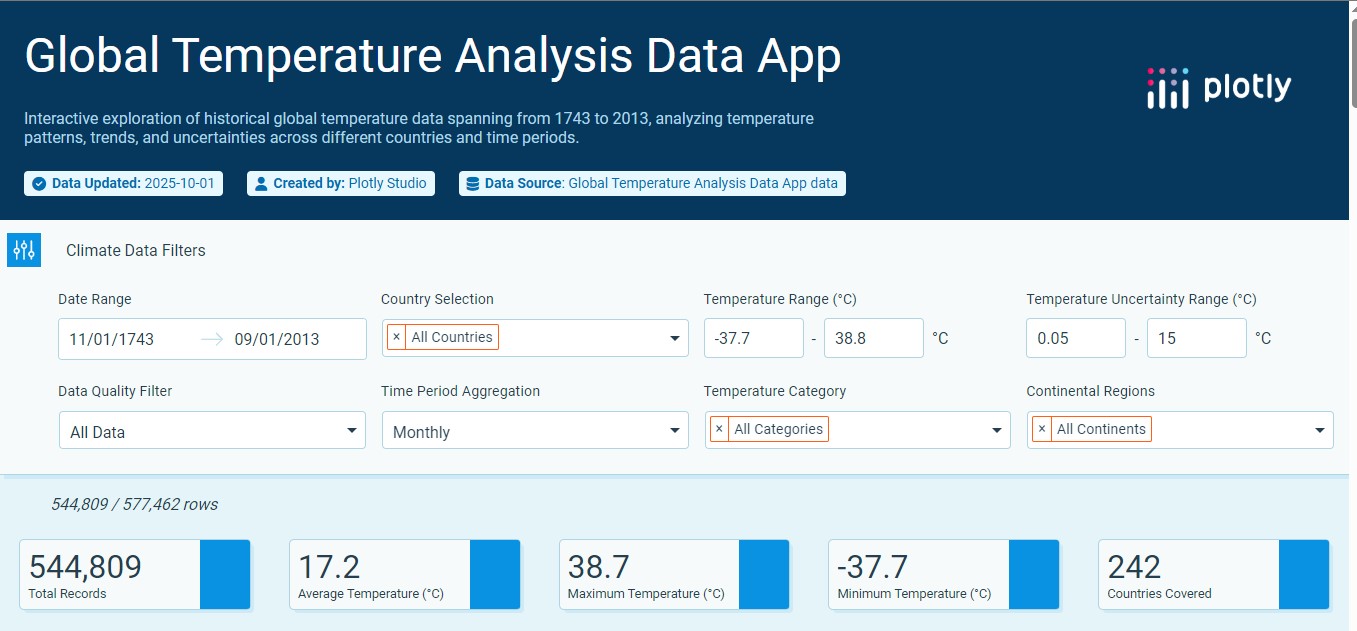Click the Plotly logo
The width and height of the screenshot is (1357, 631).
(1219, 88)
